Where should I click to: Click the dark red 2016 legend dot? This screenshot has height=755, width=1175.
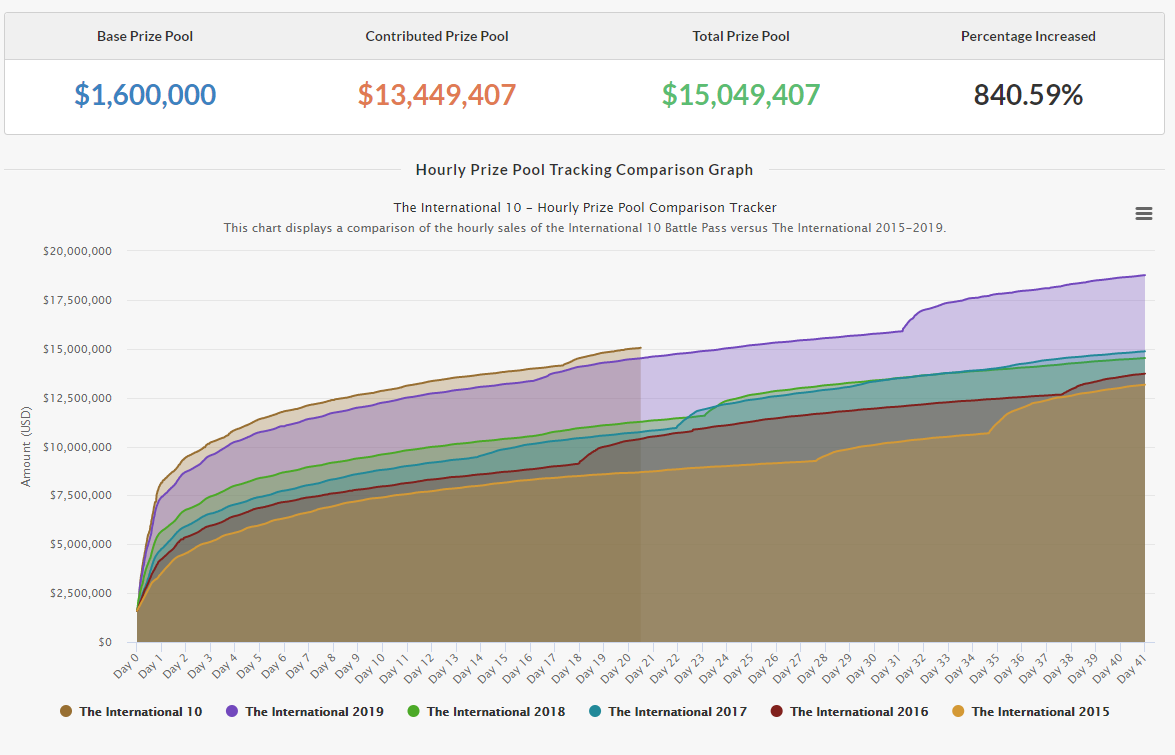[776, 712]
